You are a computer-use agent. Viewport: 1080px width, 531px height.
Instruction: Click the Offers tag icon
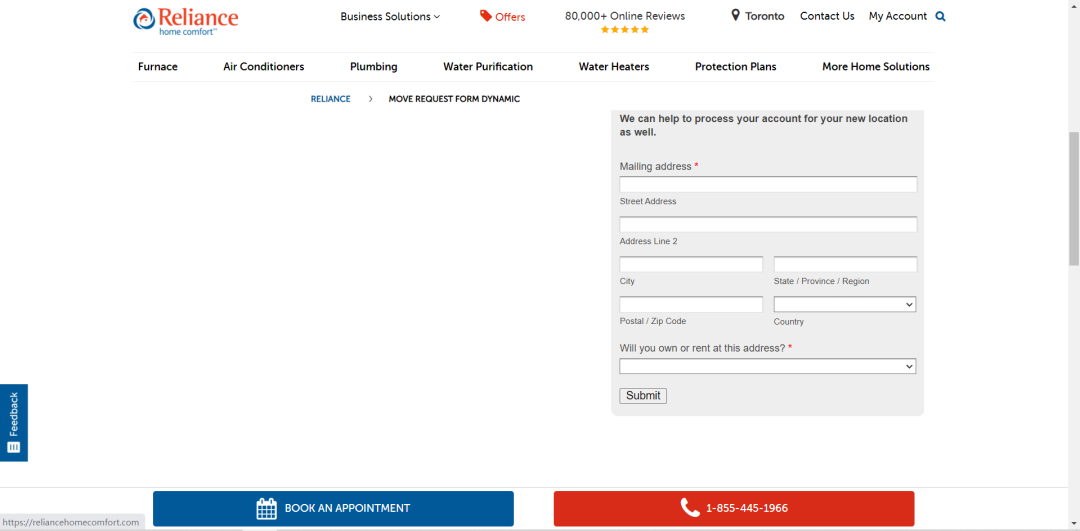click(486, 16)
